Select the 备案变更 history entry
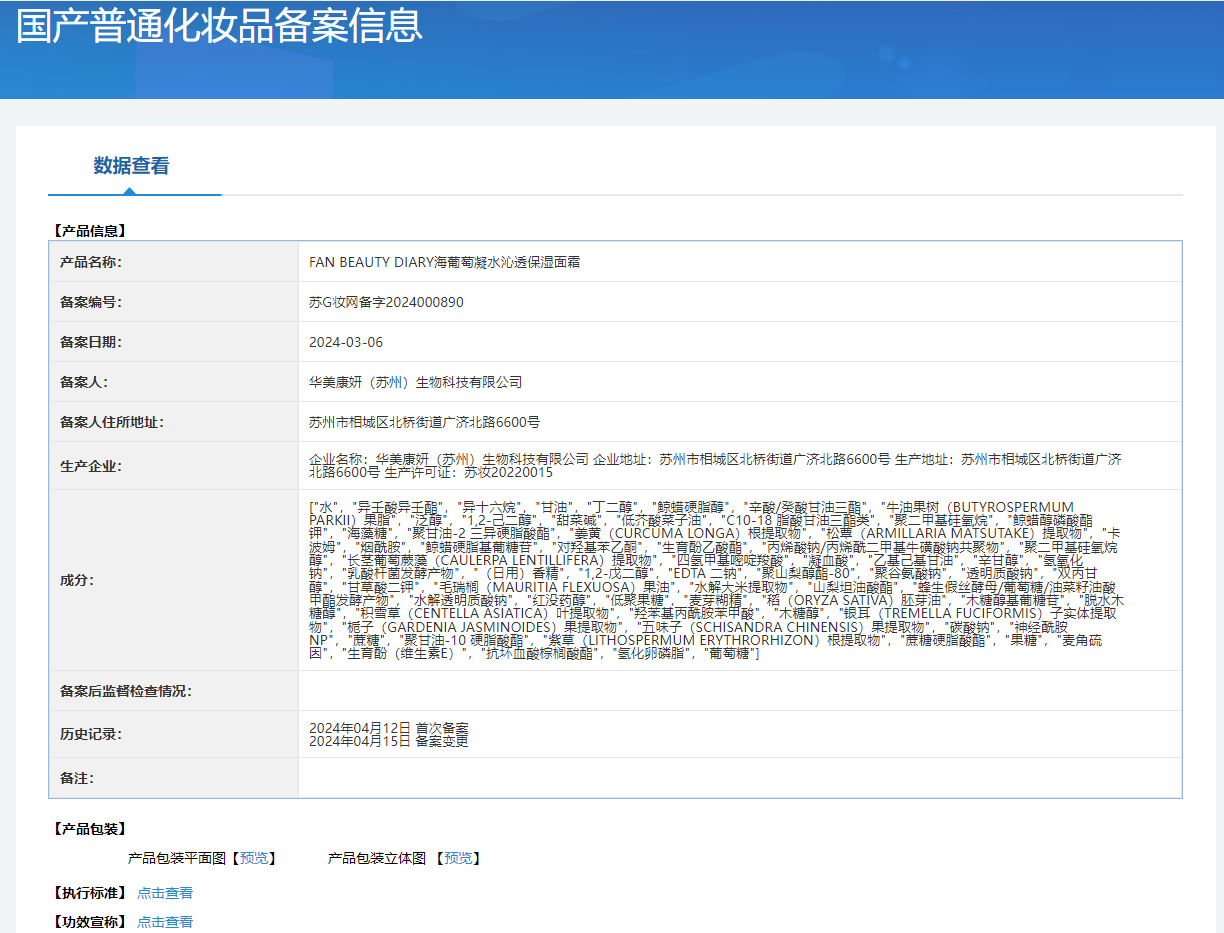Screen dimensions: 1224x933 [388, 741]
